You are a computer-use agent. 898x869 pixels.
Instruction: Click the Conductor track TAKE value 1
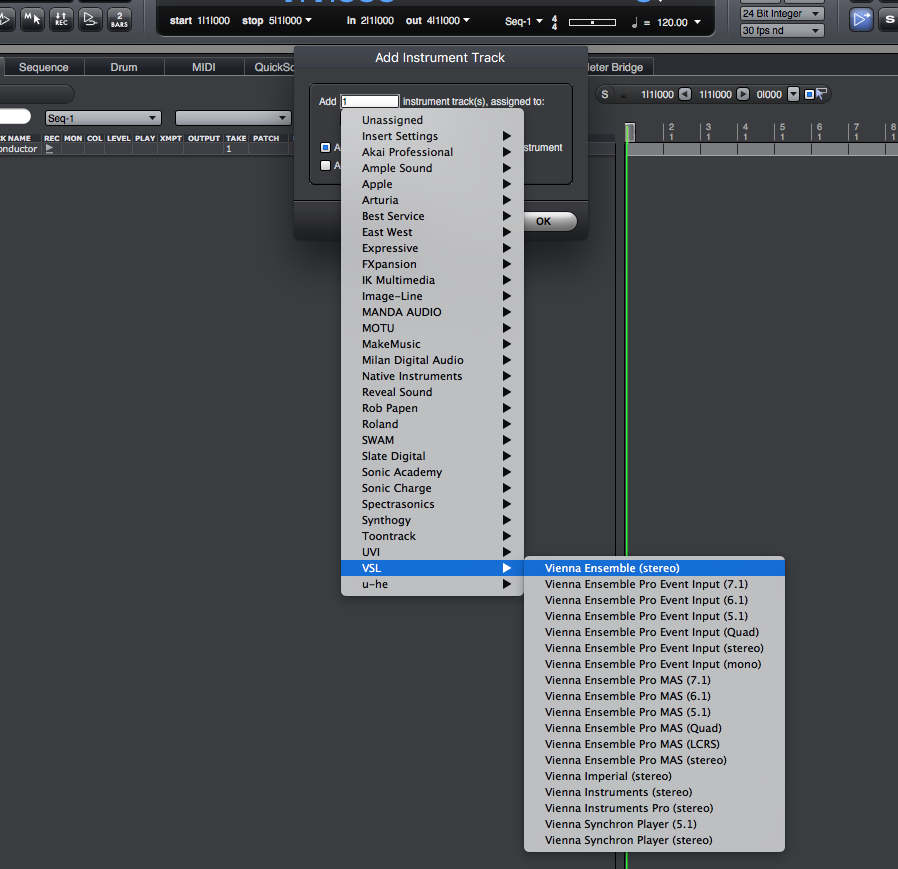[229, 149]
